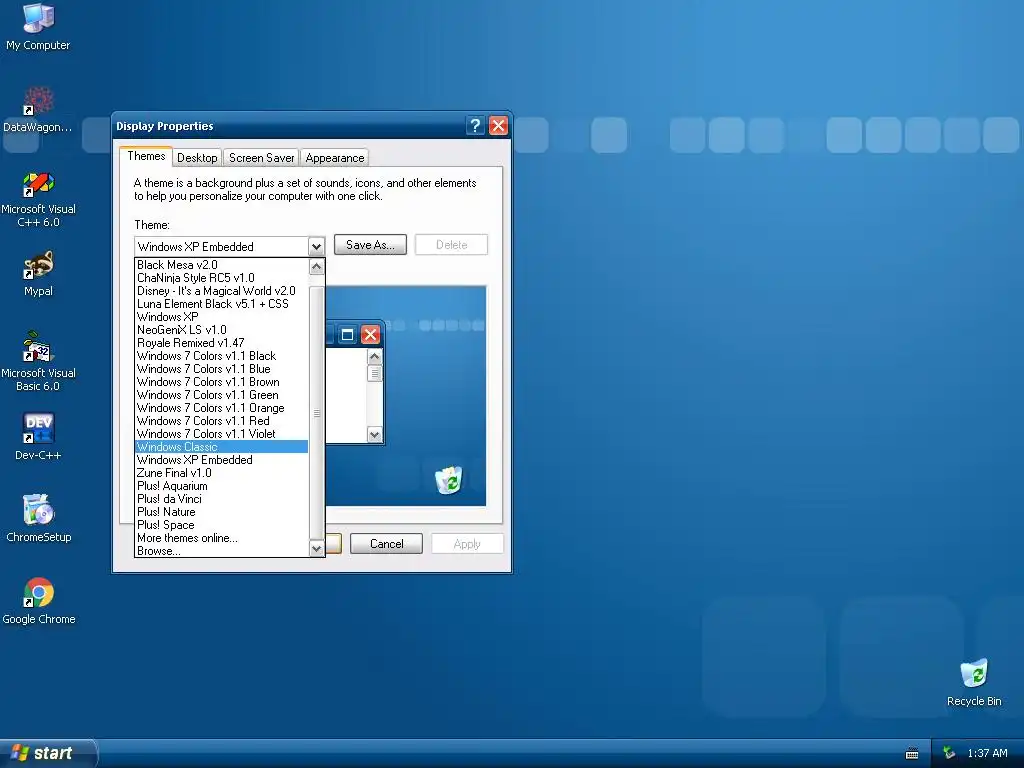
Task: Click the Theme combo box dropdown arrow
Action: [316, 247]
